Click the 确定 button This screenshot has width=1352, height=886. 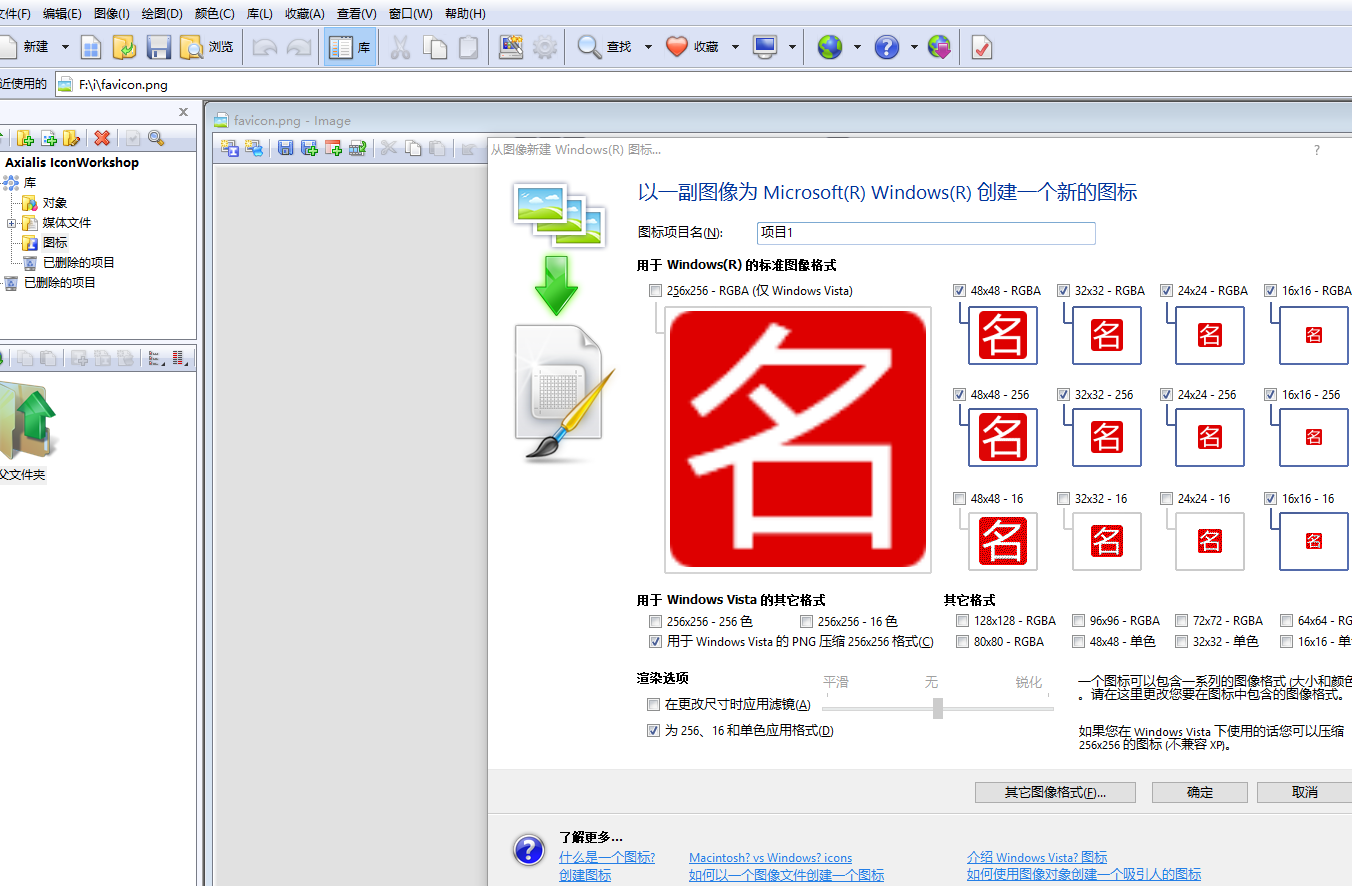pos(1200,792)
